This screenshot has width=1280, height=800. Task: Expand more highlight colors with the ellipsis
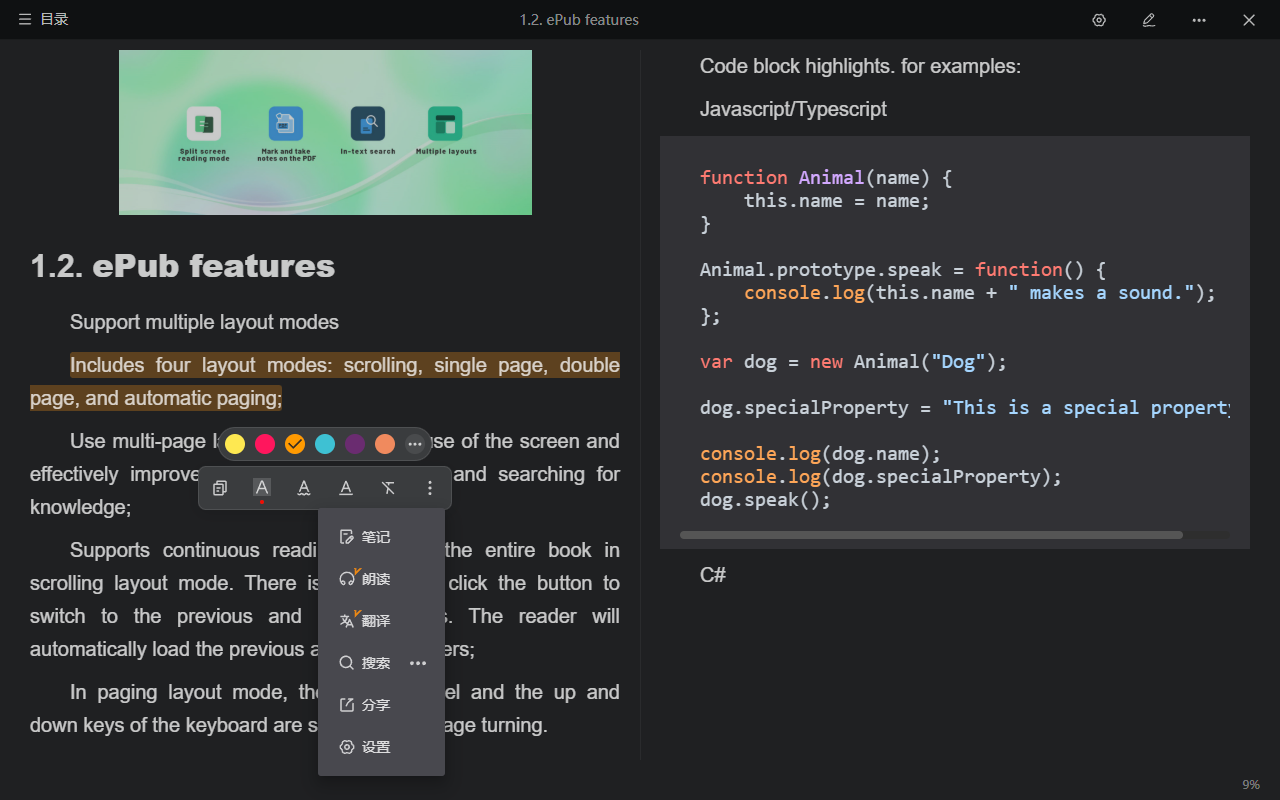tap(415, 444)
